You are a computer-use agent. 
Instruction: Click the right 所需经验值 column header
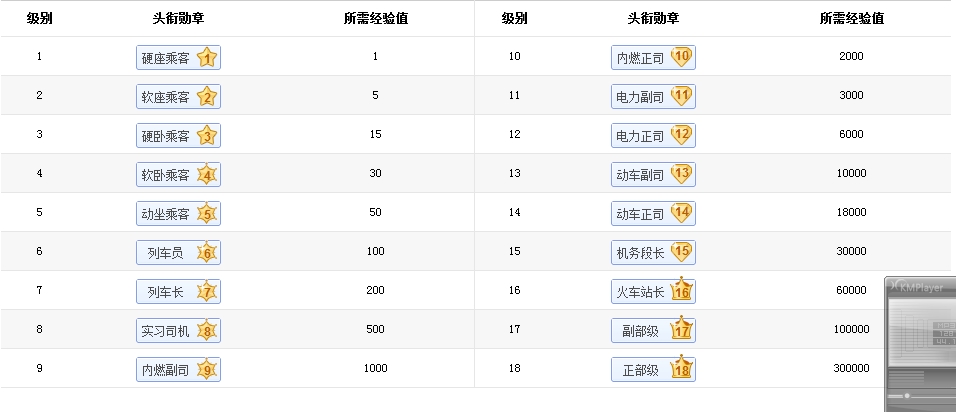851,18
